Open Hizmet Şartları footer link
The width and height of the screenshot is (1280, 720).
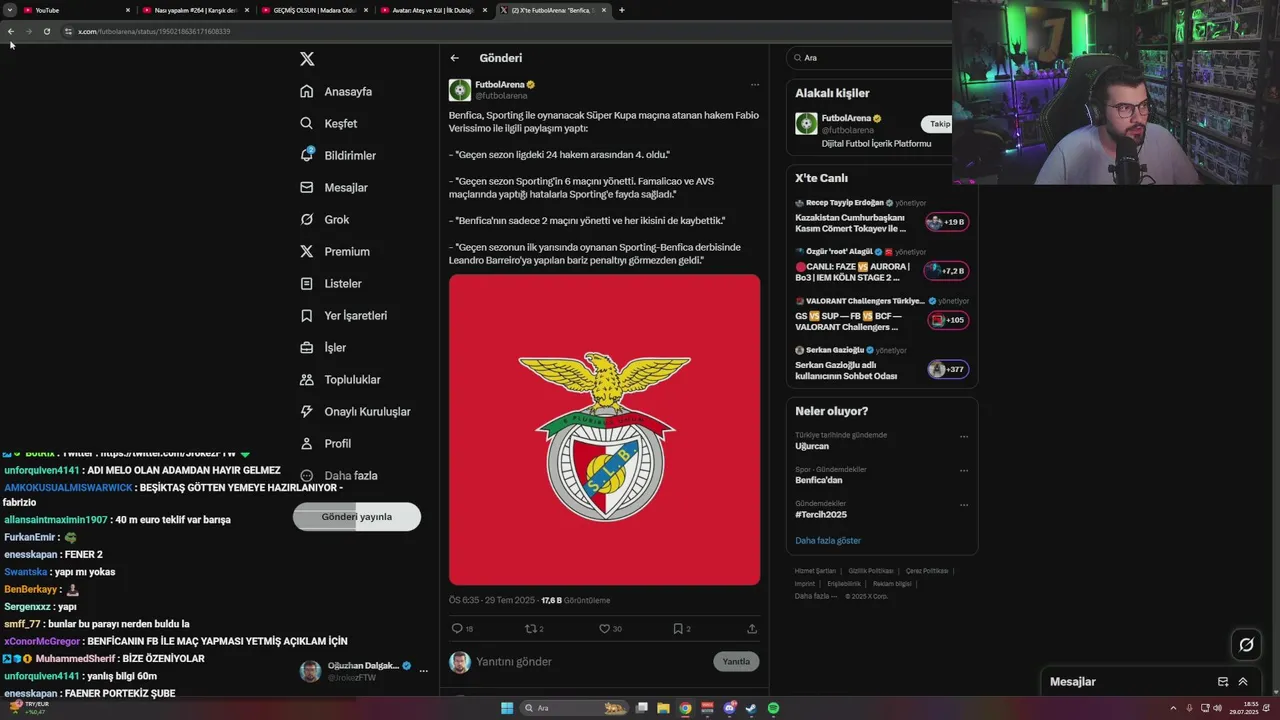point(815,571)
